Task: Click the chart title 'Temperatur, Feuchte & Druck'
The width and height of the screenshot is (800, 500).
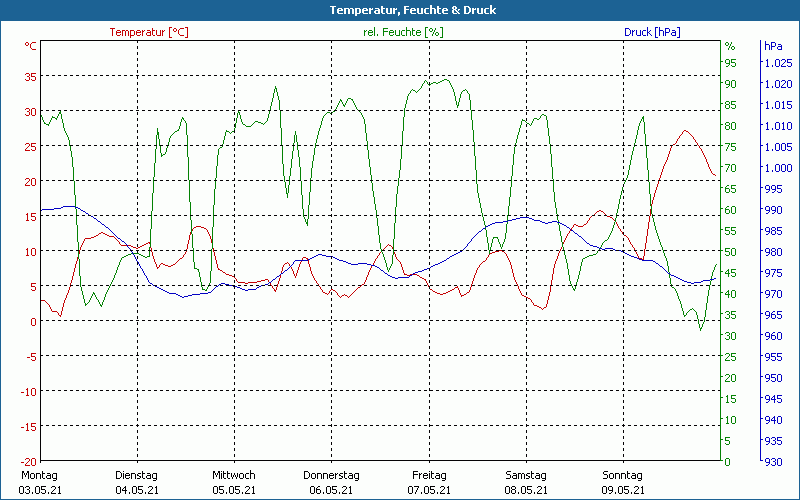Action: pos(413,10)
